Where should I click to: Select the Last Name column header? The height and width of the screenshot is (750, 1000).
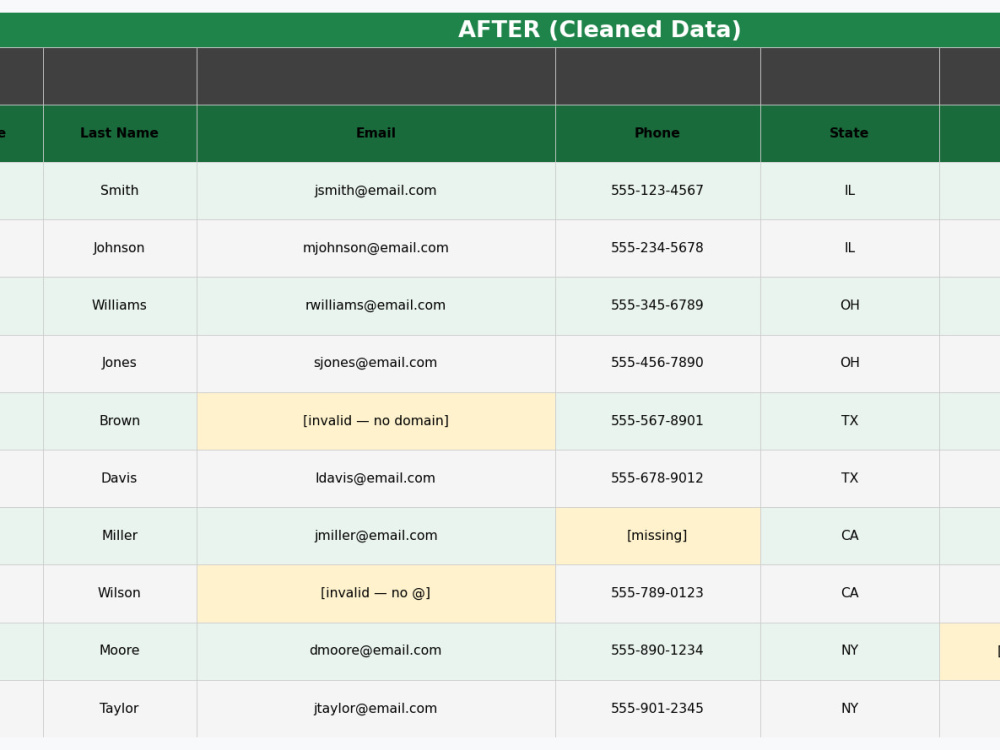tap(120, 133)
